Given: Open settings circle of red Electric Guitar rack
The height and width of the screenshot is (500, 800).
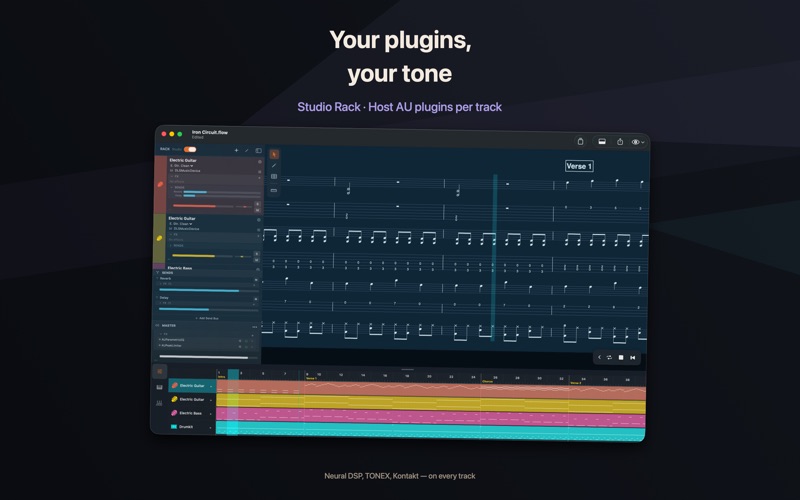Looking at the screenshot, I should tap(260, 162).
